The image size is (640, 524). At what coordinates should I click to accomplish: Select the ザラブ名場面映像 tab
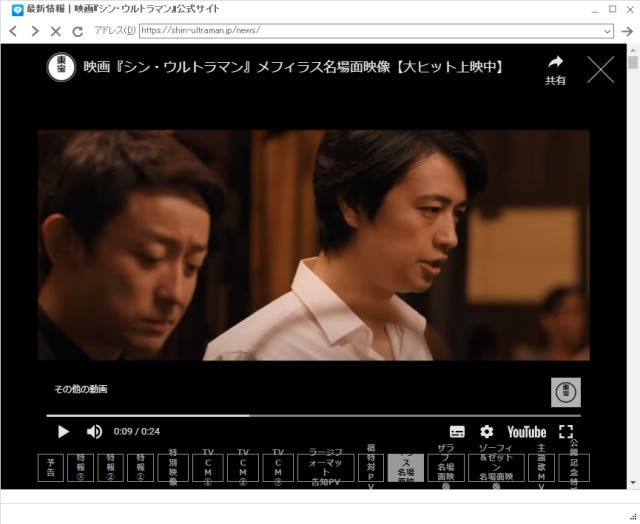pos(446,468)
